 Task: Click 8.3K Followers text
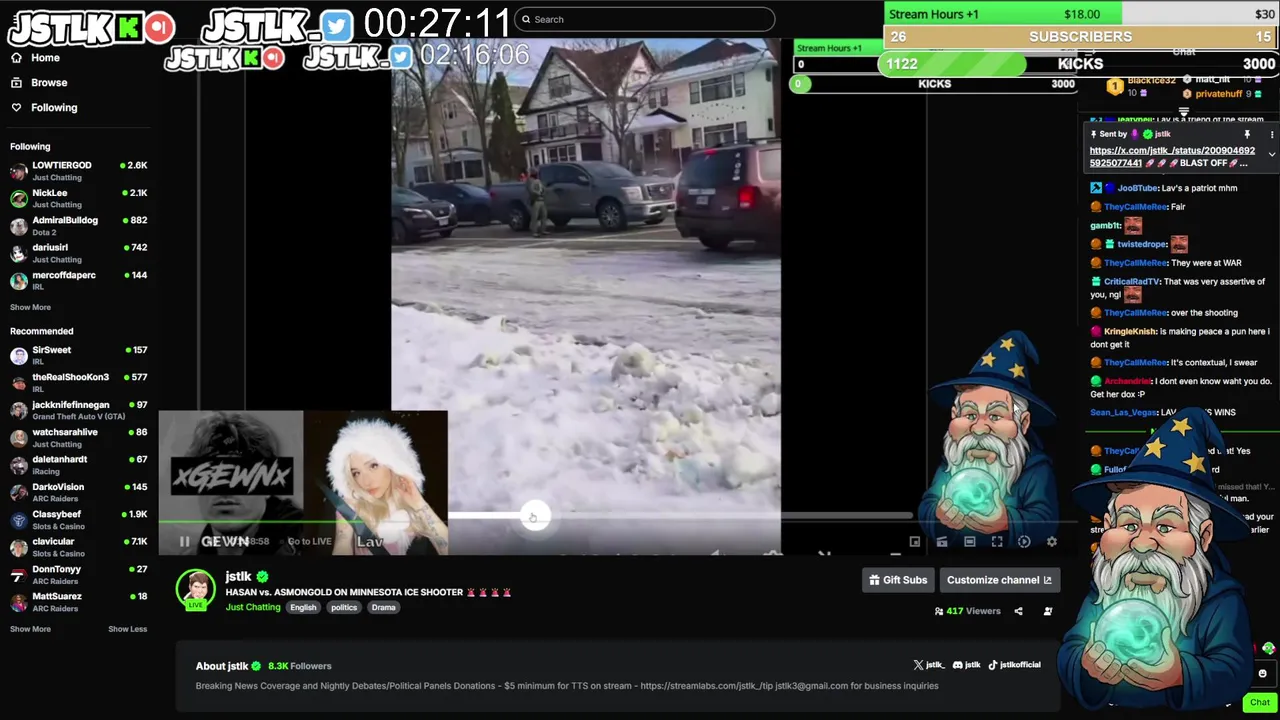tap(299, 666)
